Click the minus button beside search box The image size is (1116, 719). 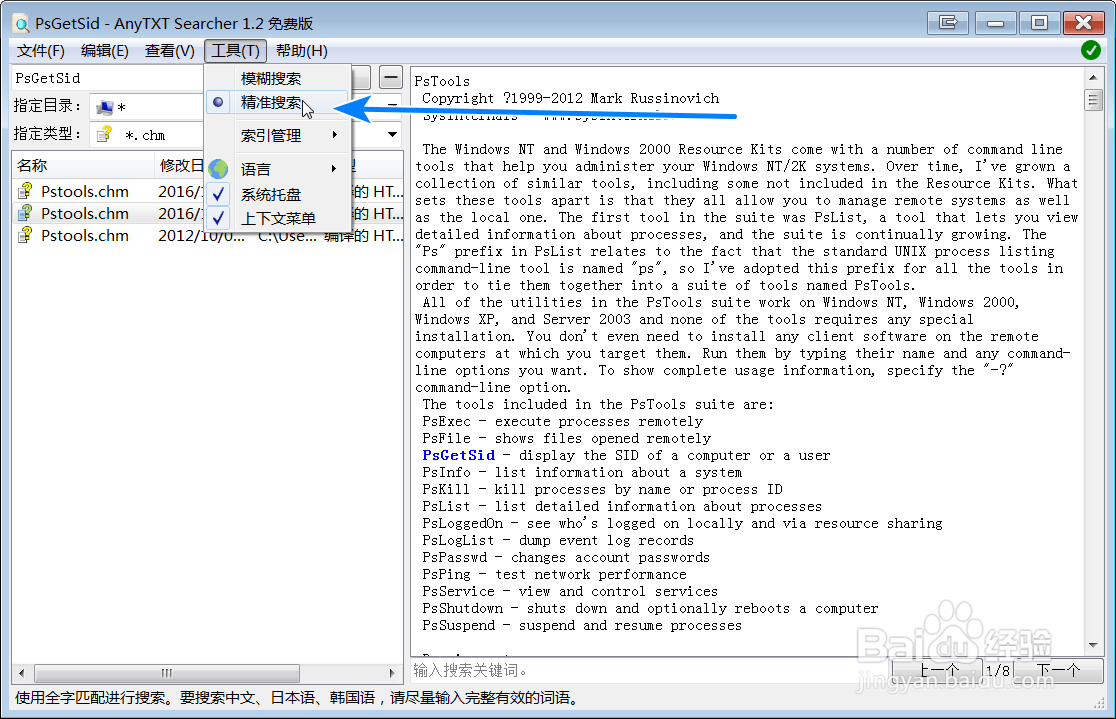coord(391,77)
